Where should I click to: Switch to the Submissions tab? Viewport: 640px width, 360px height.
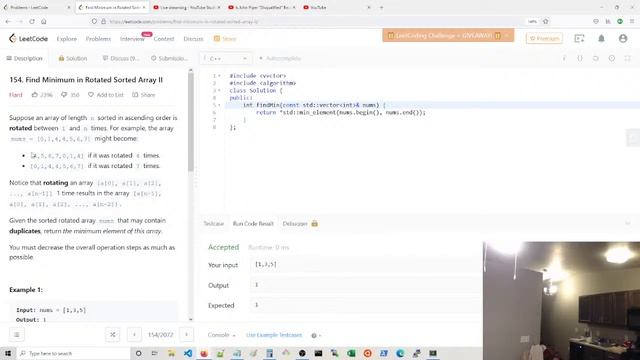(169, 58)
